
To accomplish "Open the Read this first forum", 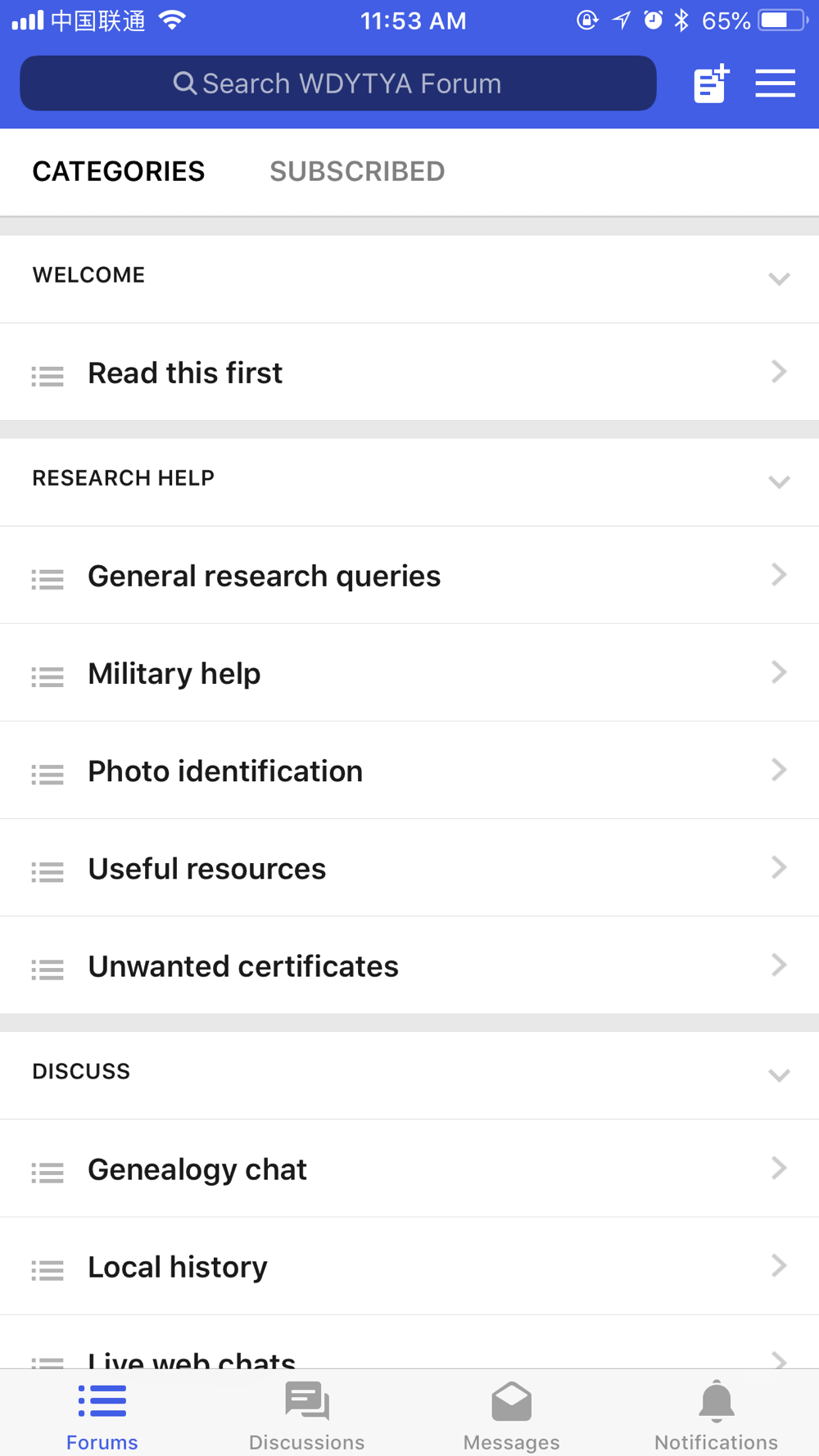I will pos(409,373).
